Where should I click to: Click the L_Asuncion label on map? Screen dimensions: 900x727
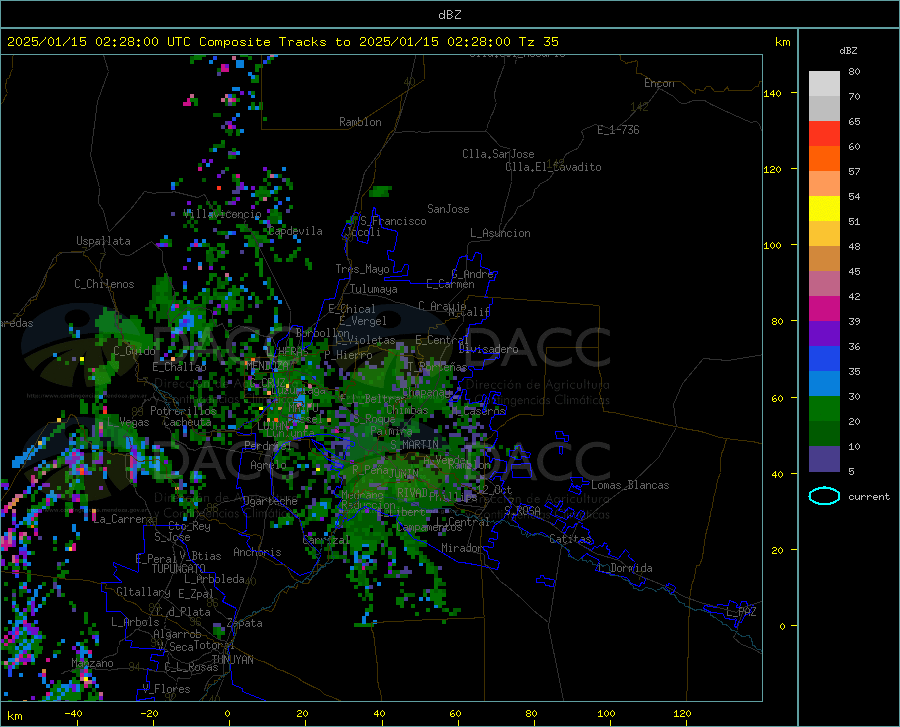(500, 233)
